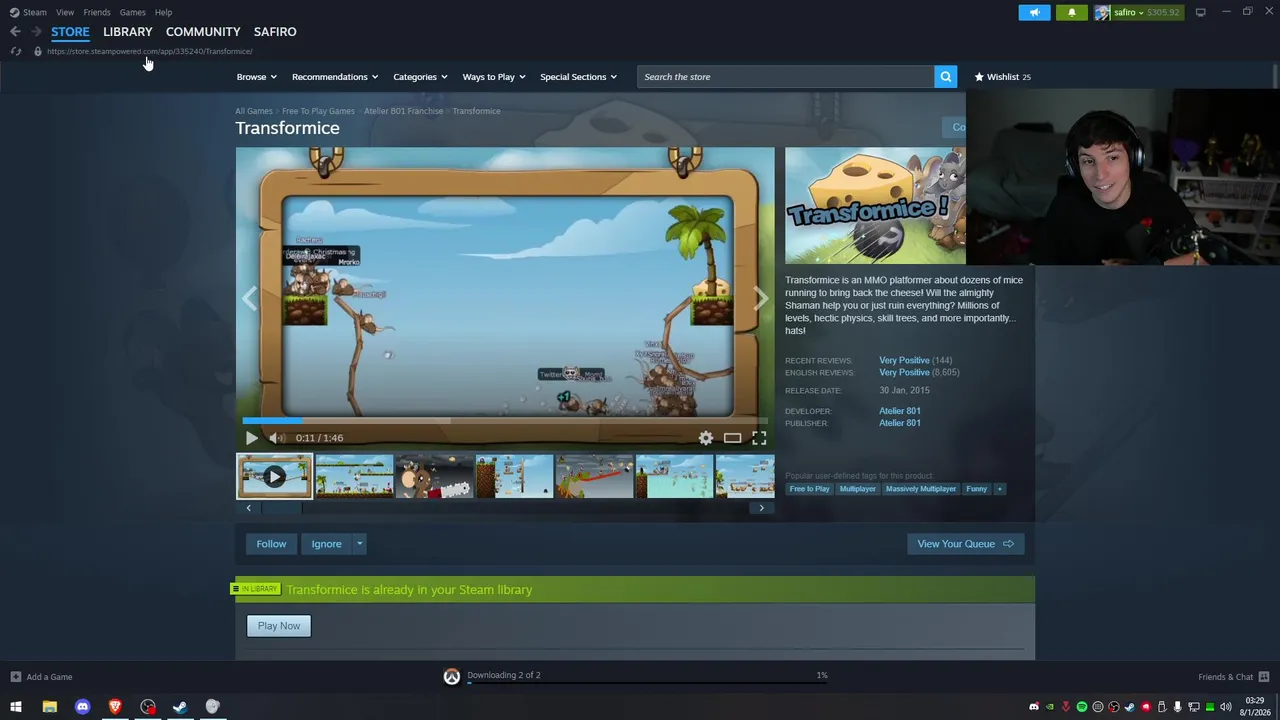Click the thumbnail strip left scroll arrow
Image resolution: width=1280 pixels, height=720 pixels.
pos(248,508)
